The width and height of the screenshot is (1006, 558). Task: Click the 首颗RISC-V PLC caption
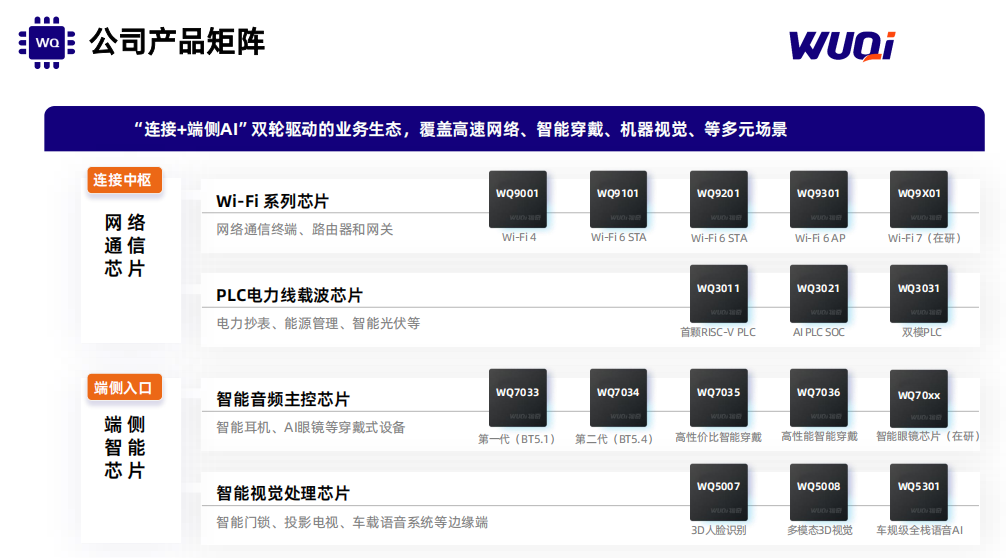(718, 332)
